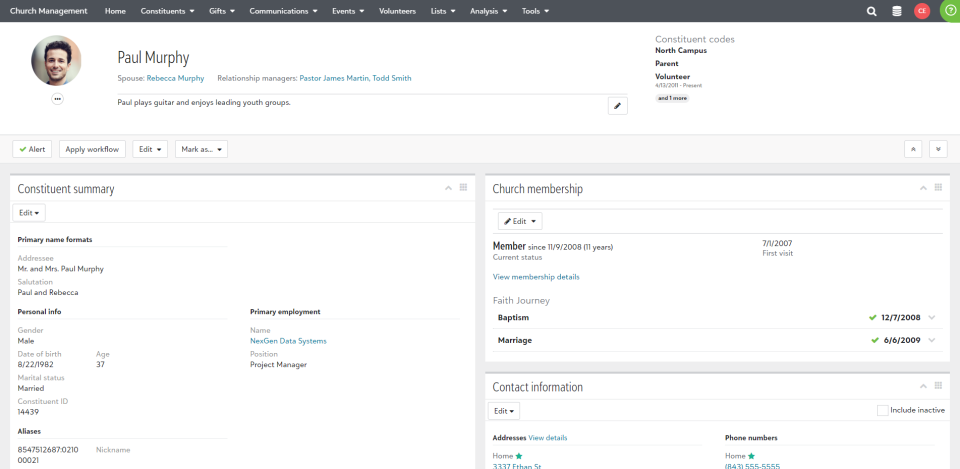Open Edit dropdown in Church membership
The image size is (960, 469).
[x=520, y=221]
